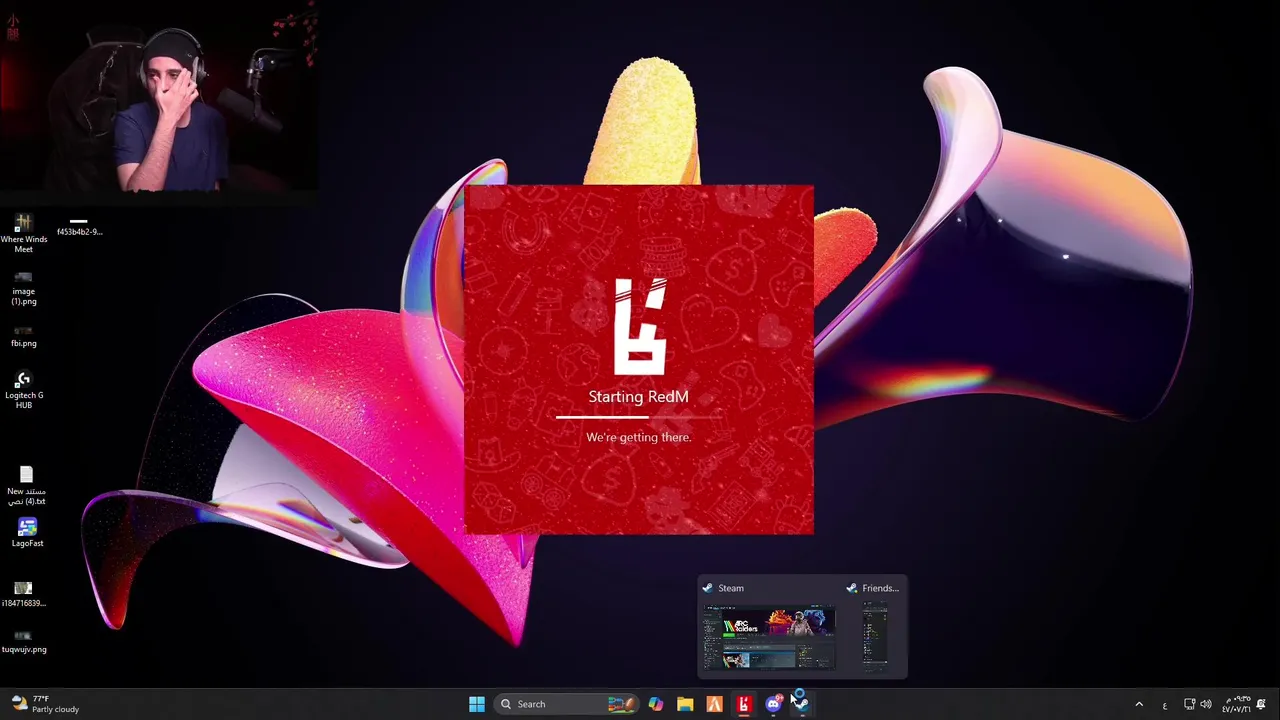
Task: Select the f453b4b2-9... desktop file
Action: pos(79,226)
